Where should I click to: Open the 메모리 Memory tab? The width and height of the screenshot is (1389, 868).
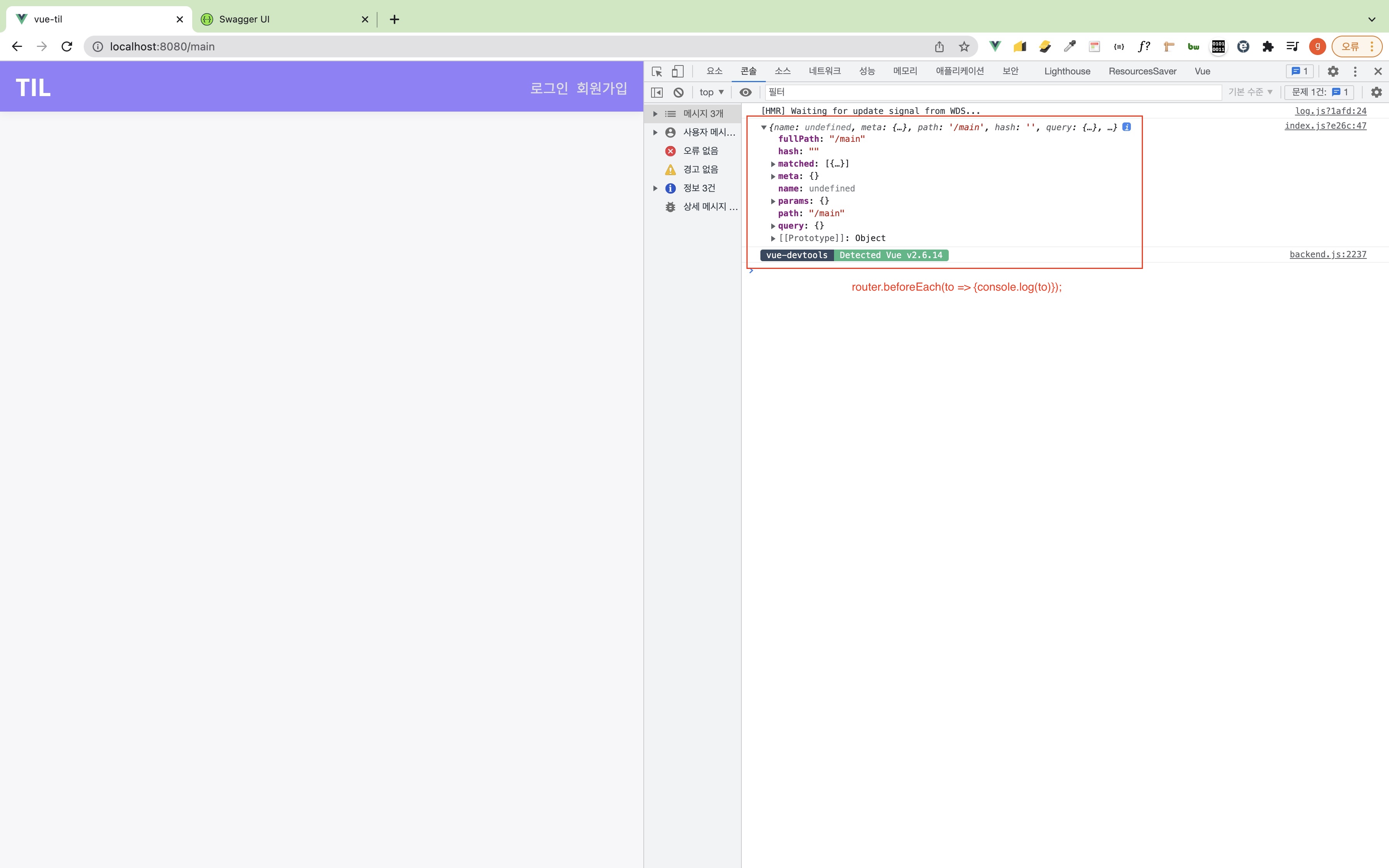(905, 71)
